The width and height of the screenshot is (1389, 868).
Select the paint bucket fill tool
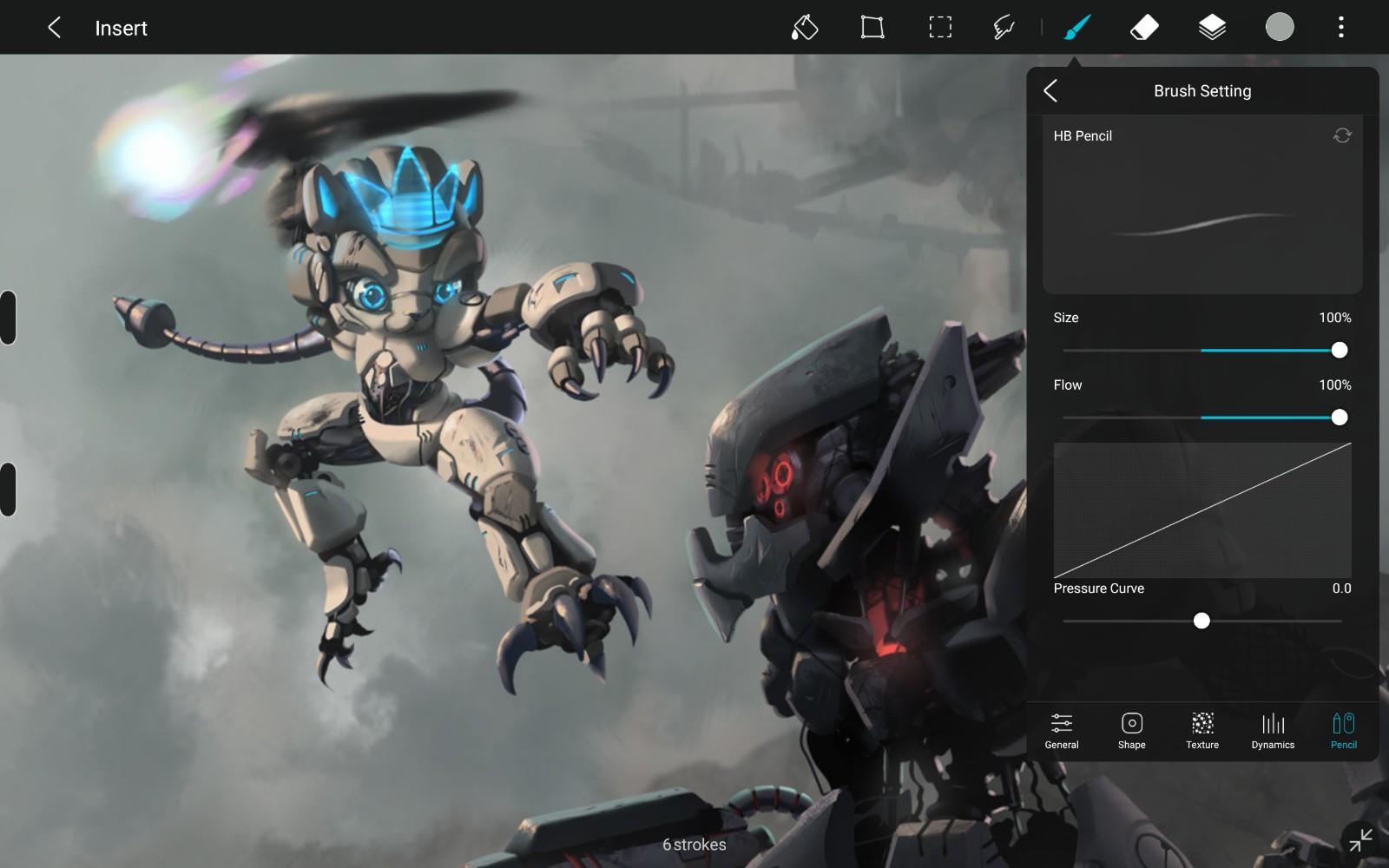805,28
